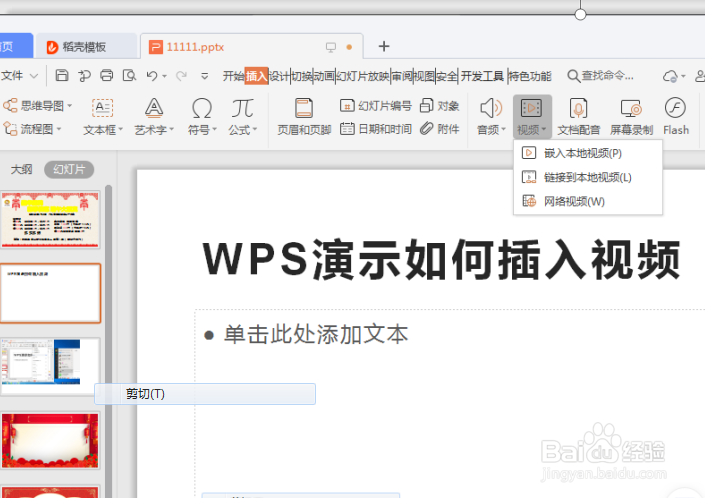Viewport: 705px width, 498px height.
Task: Click the output-as-PDF icon beside save
Action: [84, 76]
